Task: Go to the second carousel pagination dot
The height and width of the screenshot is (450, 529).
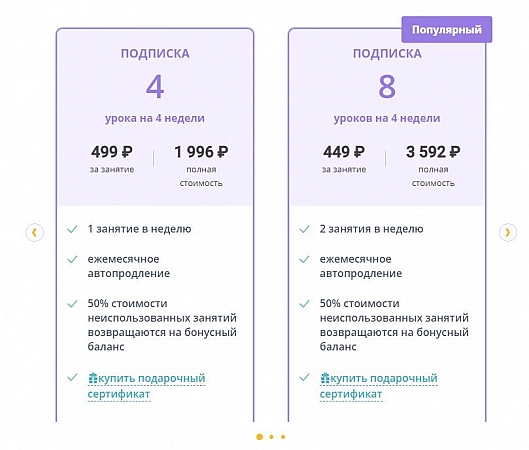Action: pos(271,437)
